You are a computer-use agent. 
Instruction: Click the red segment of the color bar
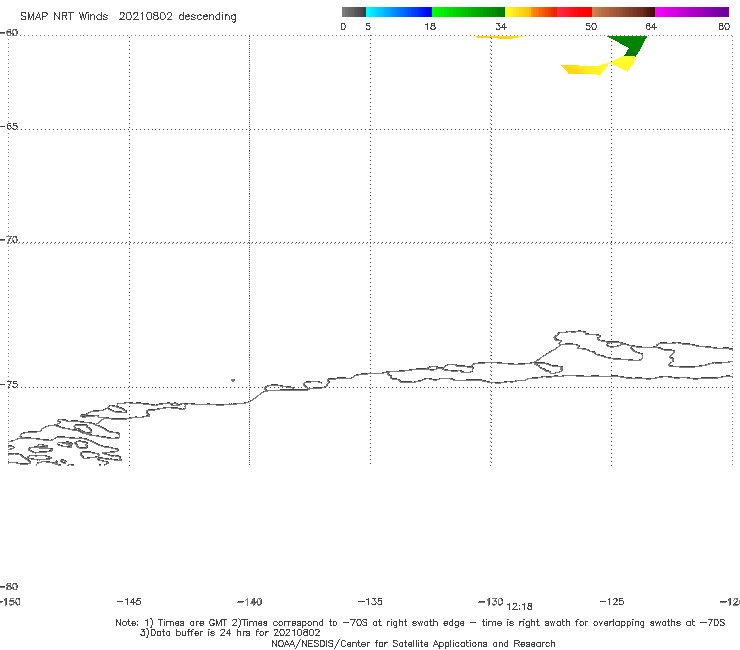click(574, 12)
